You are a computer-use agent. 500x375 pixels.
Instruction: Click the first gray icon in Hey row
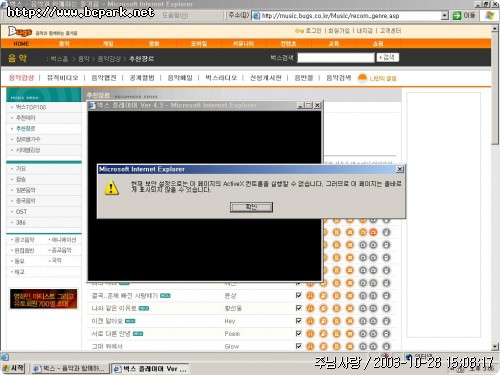pyautogui.click(x=363, y=321)
